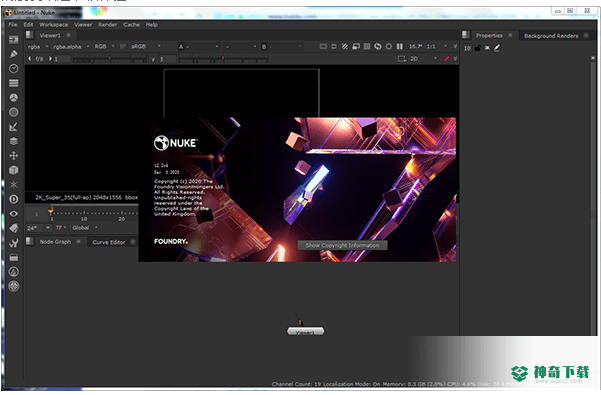
Task: Click the viewer refresh circular-arrows icon
Action: click(x=378, y=46)
